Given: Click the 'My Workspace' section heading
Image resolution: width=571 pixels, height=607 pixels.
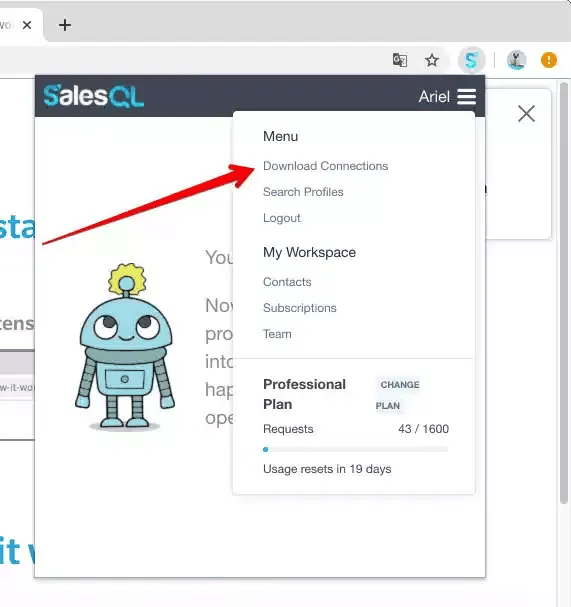Looking at the screenshot, I should click(x=309, y=252).
